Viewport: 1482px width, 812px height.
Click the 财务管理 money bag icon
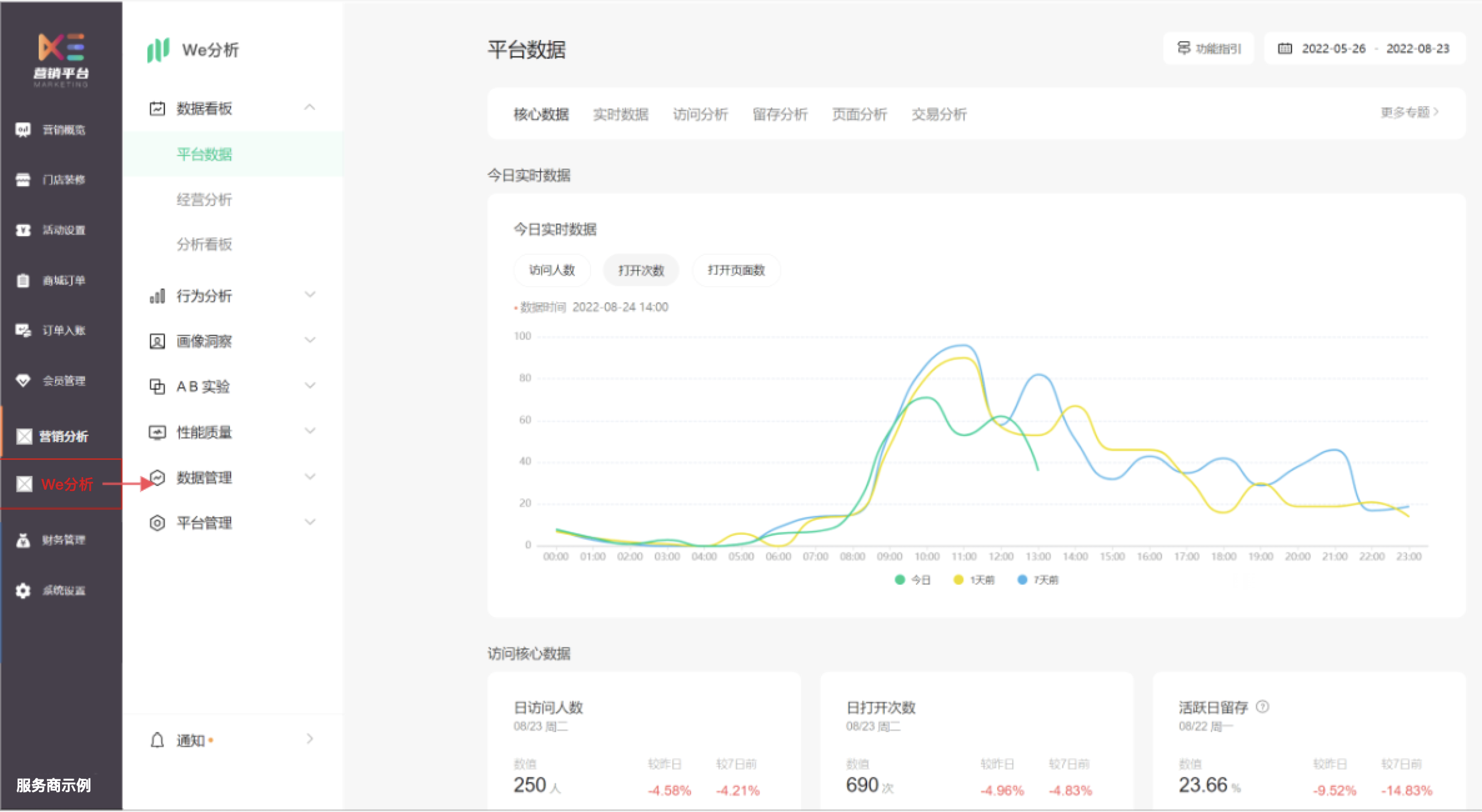(23, 540)
